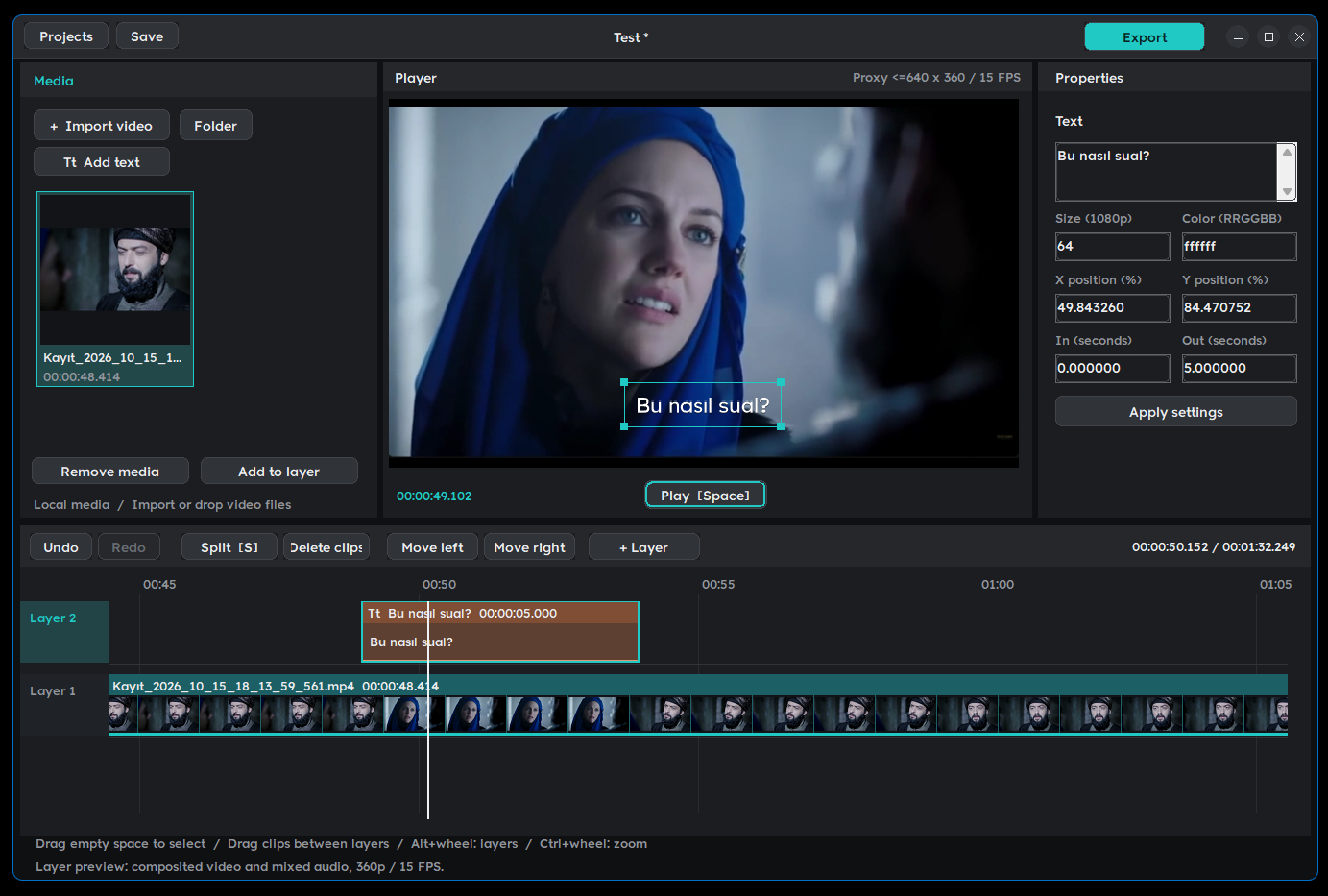Select the Layer 1 track header
The height and width of the screenshot is (896, 1328).
click(x=64, y=705)
